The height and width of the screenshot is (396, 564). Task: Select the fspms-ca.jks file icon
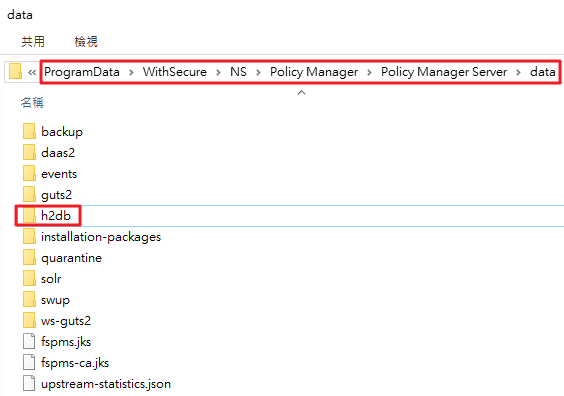point(29,362)
